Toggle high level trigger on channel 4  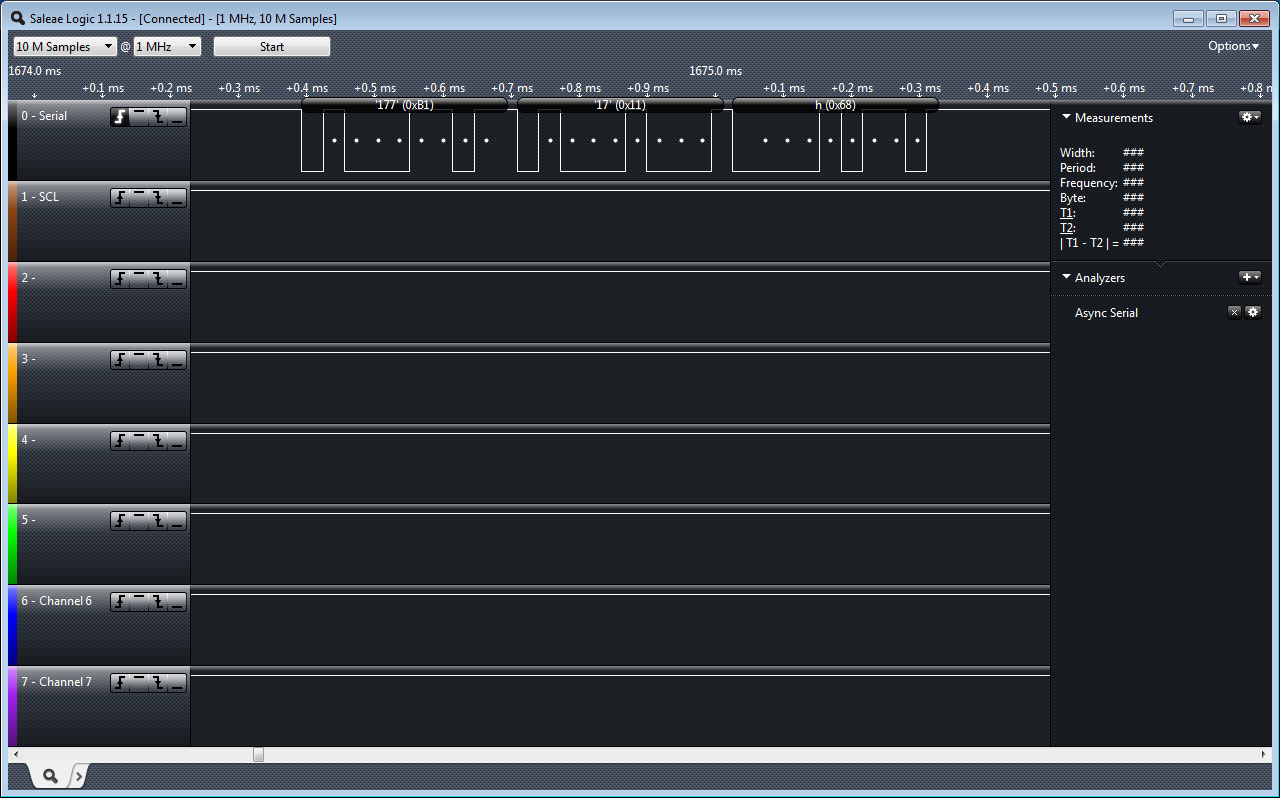[x=139, y=441]
